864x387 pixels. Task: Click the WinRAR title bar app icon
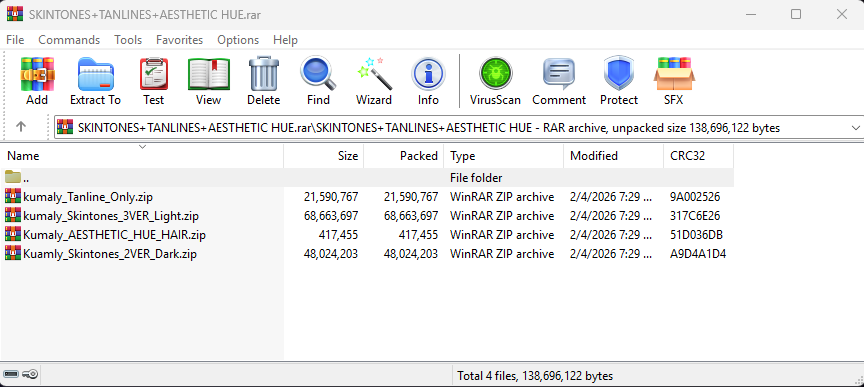(x=15, y=14)
